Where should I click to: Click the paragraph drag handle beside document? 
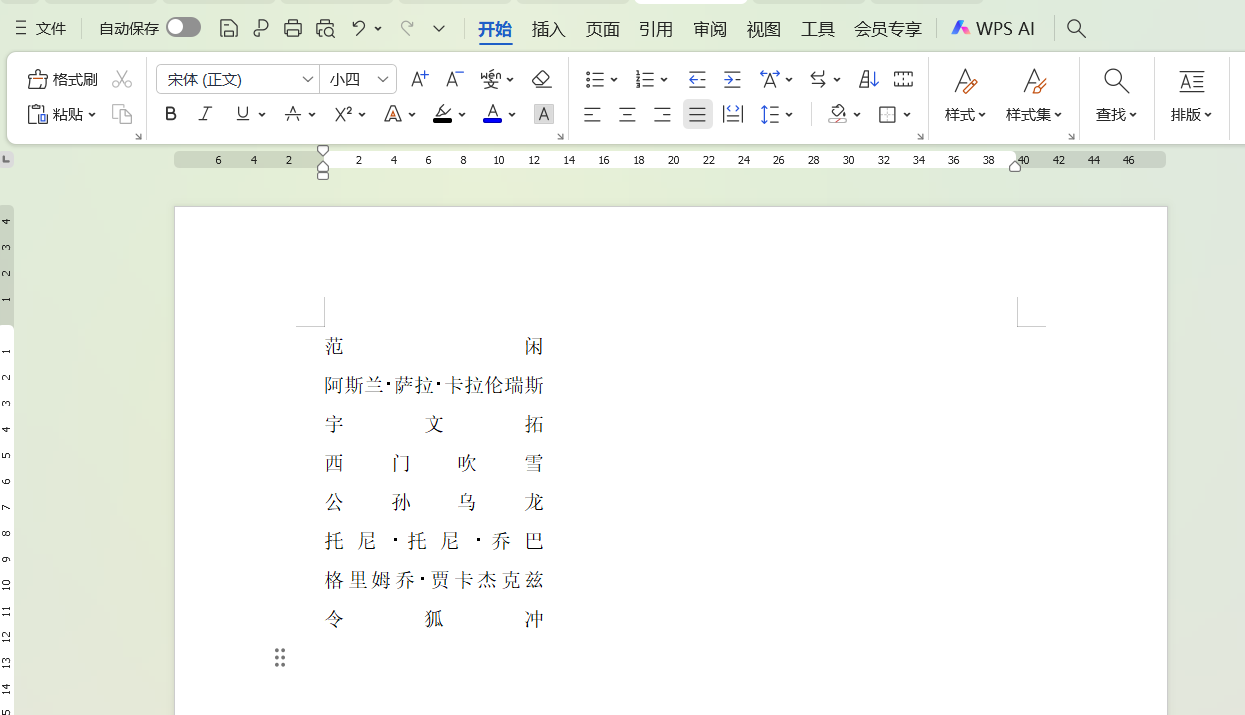[280, 657]
